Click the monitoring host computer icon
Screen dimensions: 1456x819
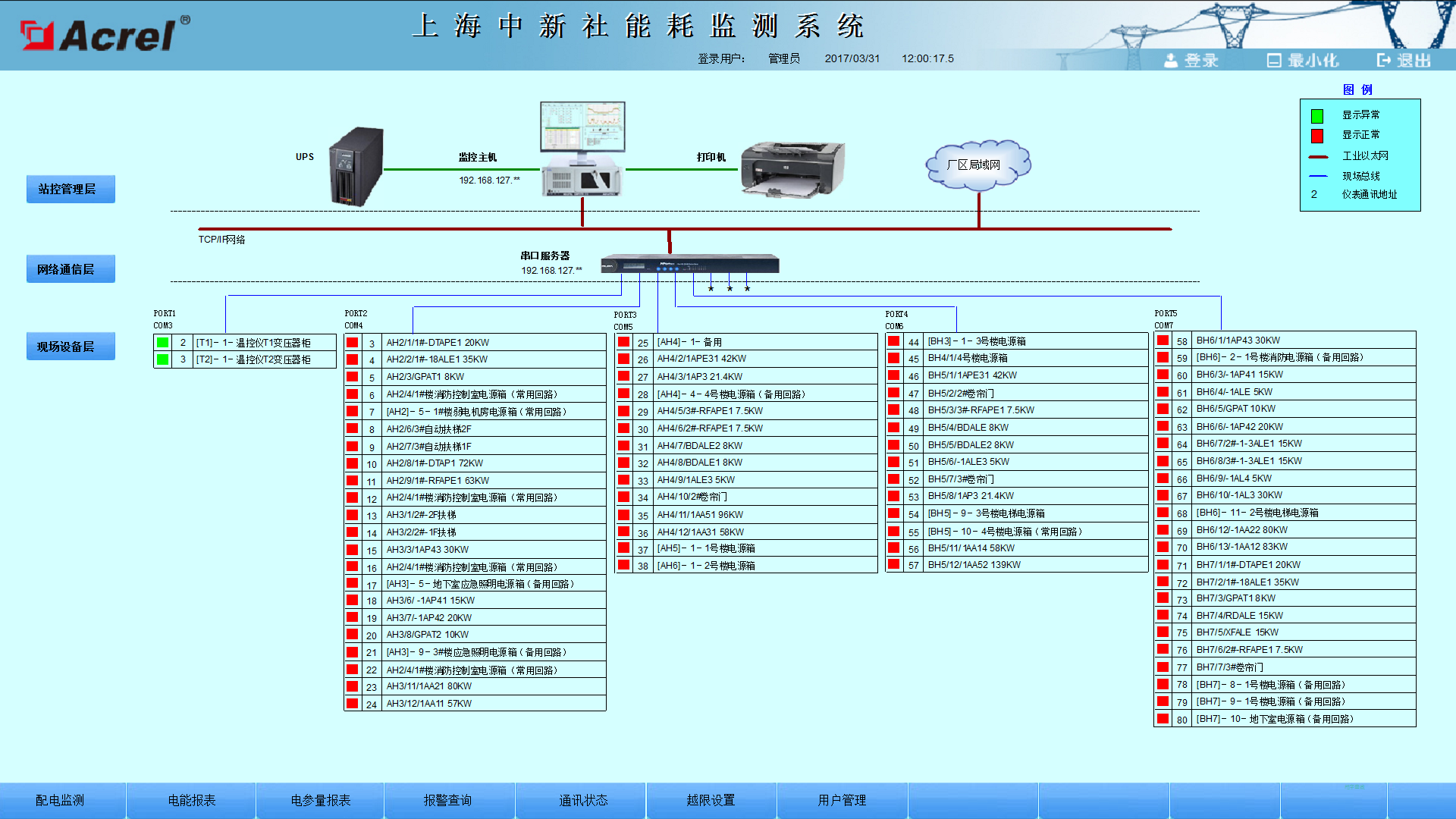[582, 149]
